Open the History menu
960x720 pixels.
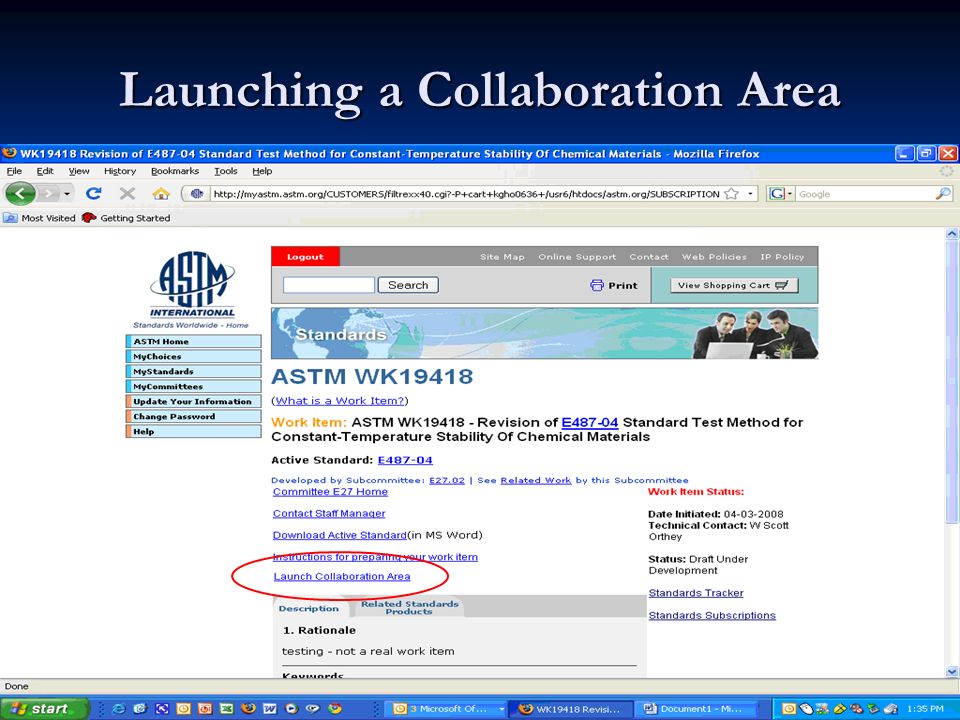119,171
